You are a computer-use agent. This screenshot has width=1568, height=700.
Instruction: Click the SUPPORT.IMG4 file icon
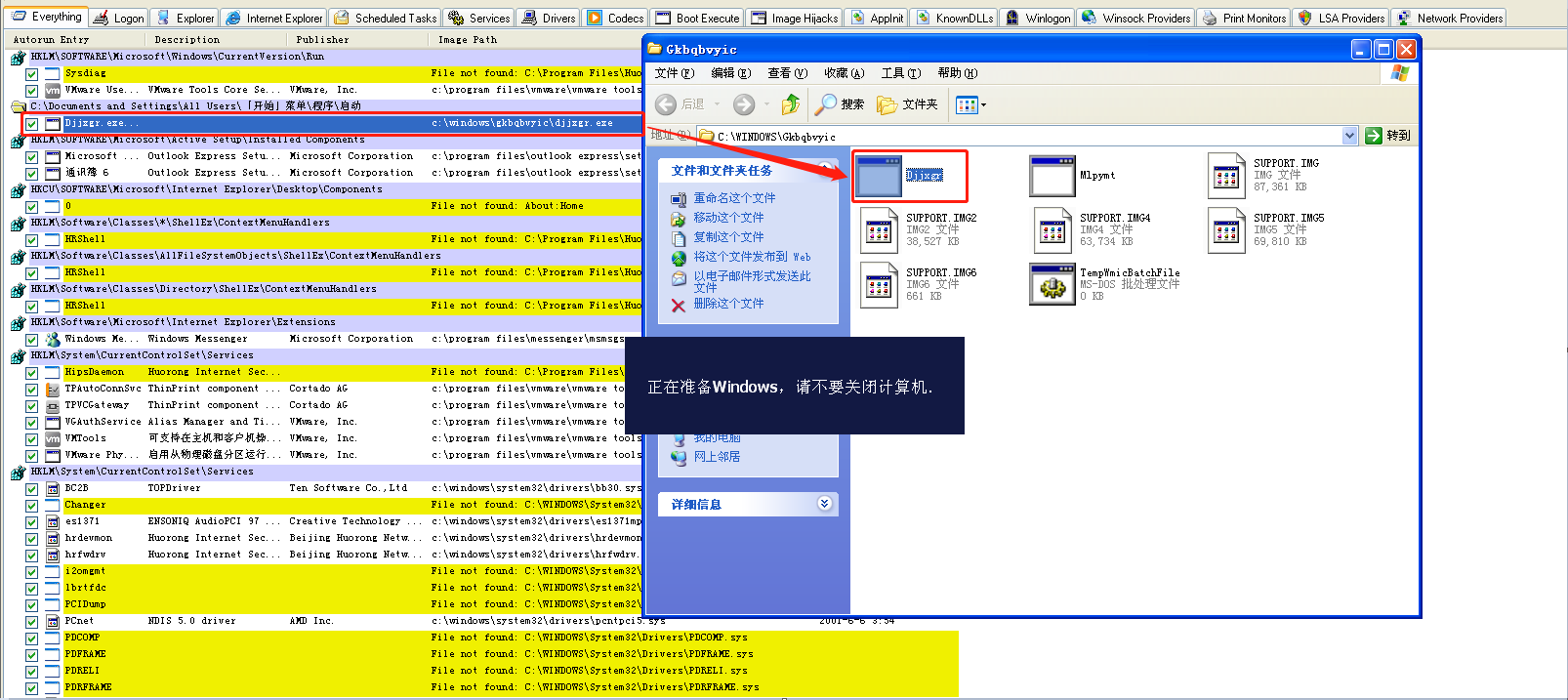click(1052, 230)
